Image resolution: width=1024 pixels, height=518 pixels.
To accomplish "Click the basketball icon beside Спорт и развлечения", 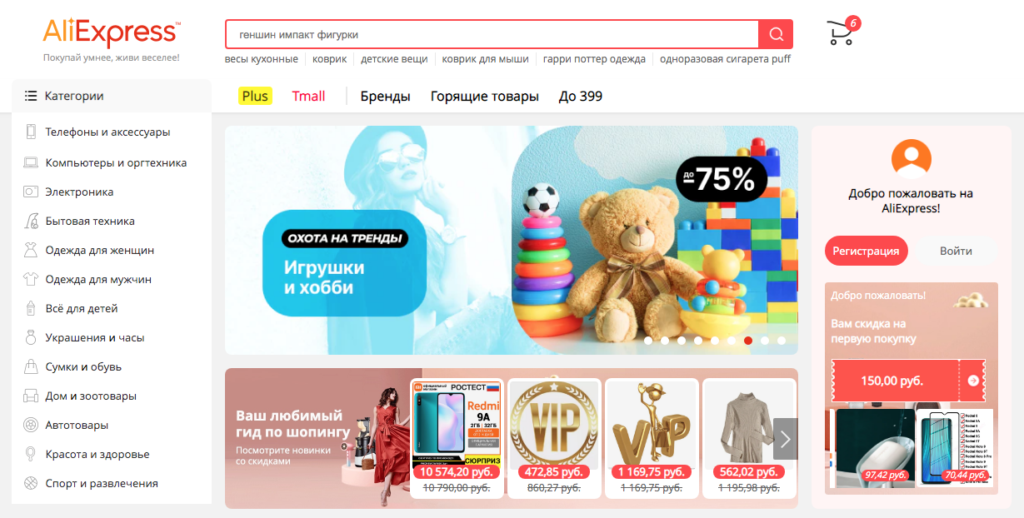I will [31, 483].
